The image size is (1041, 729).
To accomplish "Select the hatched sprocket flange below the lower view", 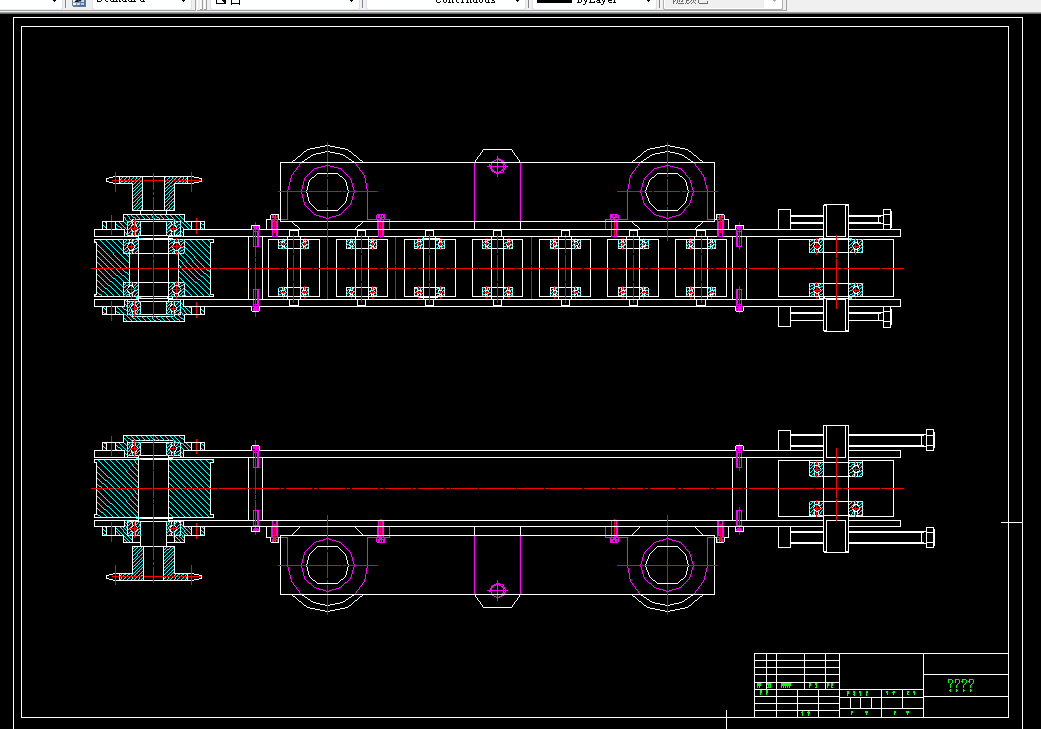I will point(153,564).
